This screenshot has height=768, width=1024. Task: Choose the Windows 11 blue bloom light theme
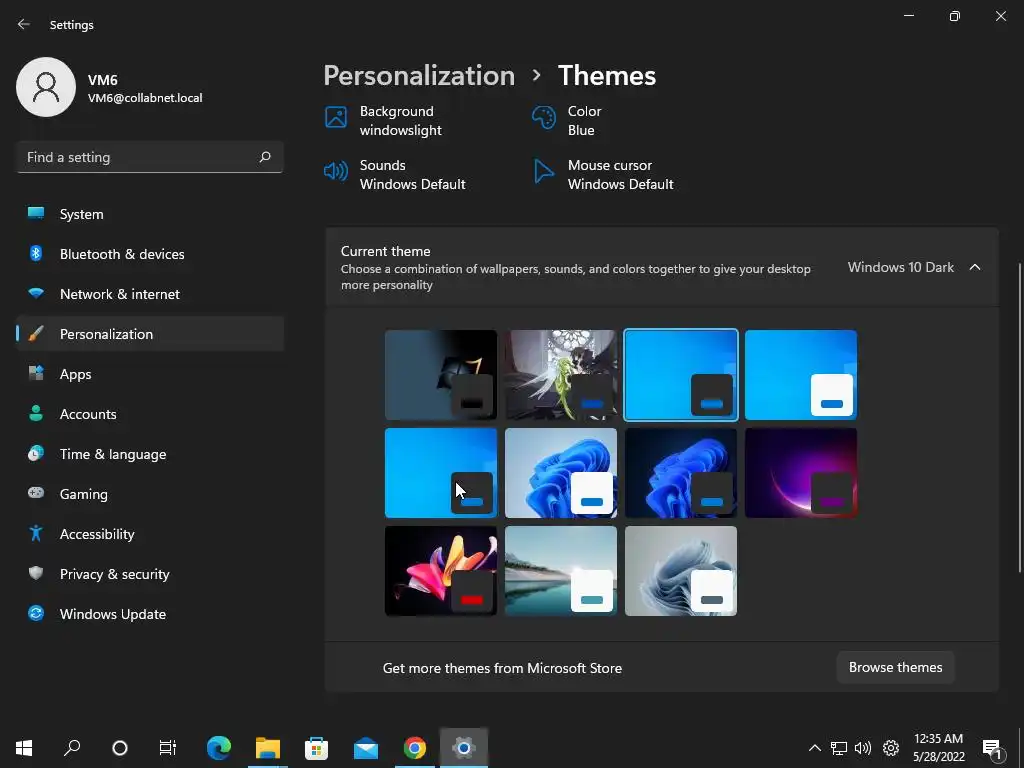tap(561, 473)
